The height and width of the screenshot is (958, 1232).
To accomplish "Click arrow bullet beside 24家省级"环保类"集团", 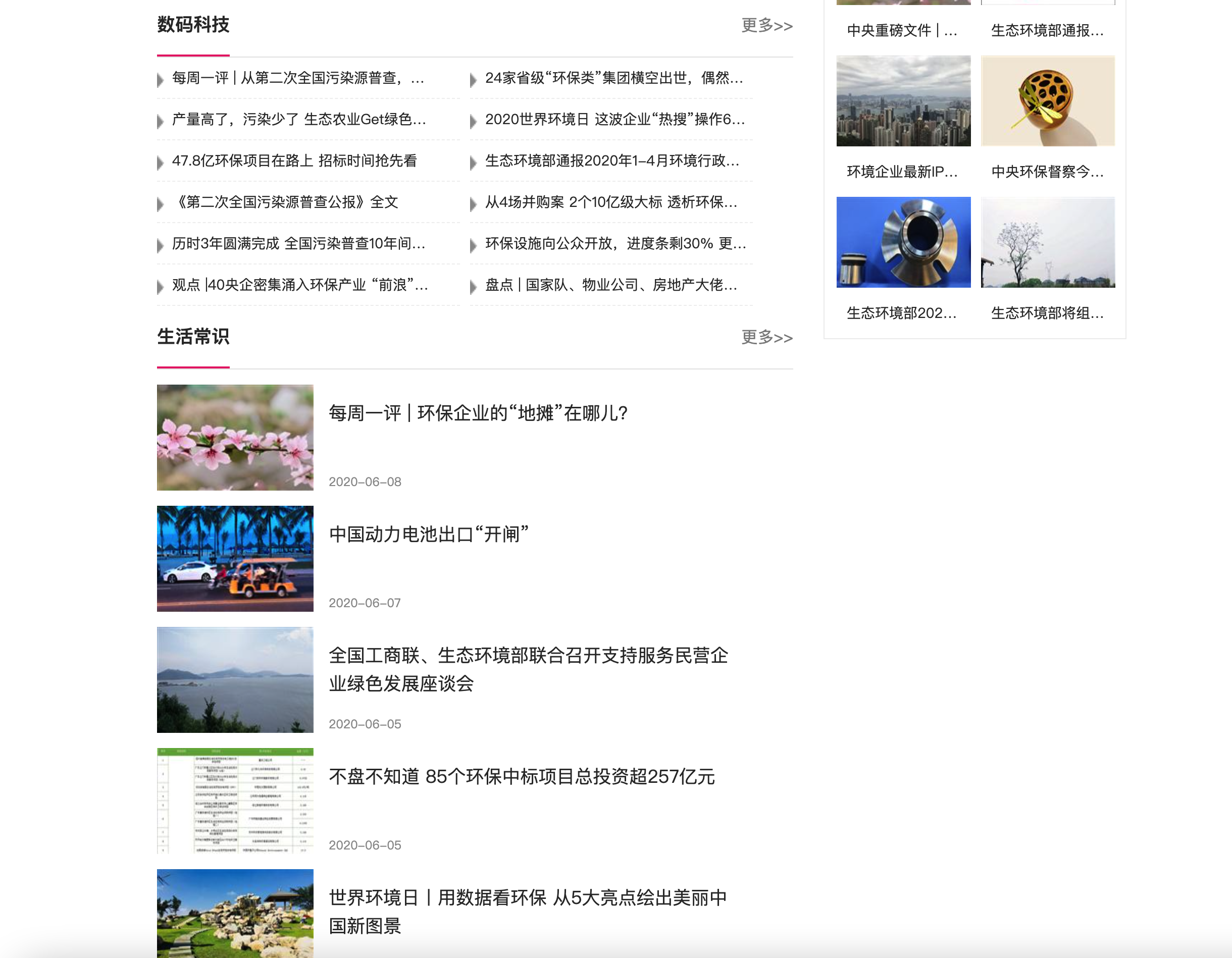I will (x=473, y=80).
